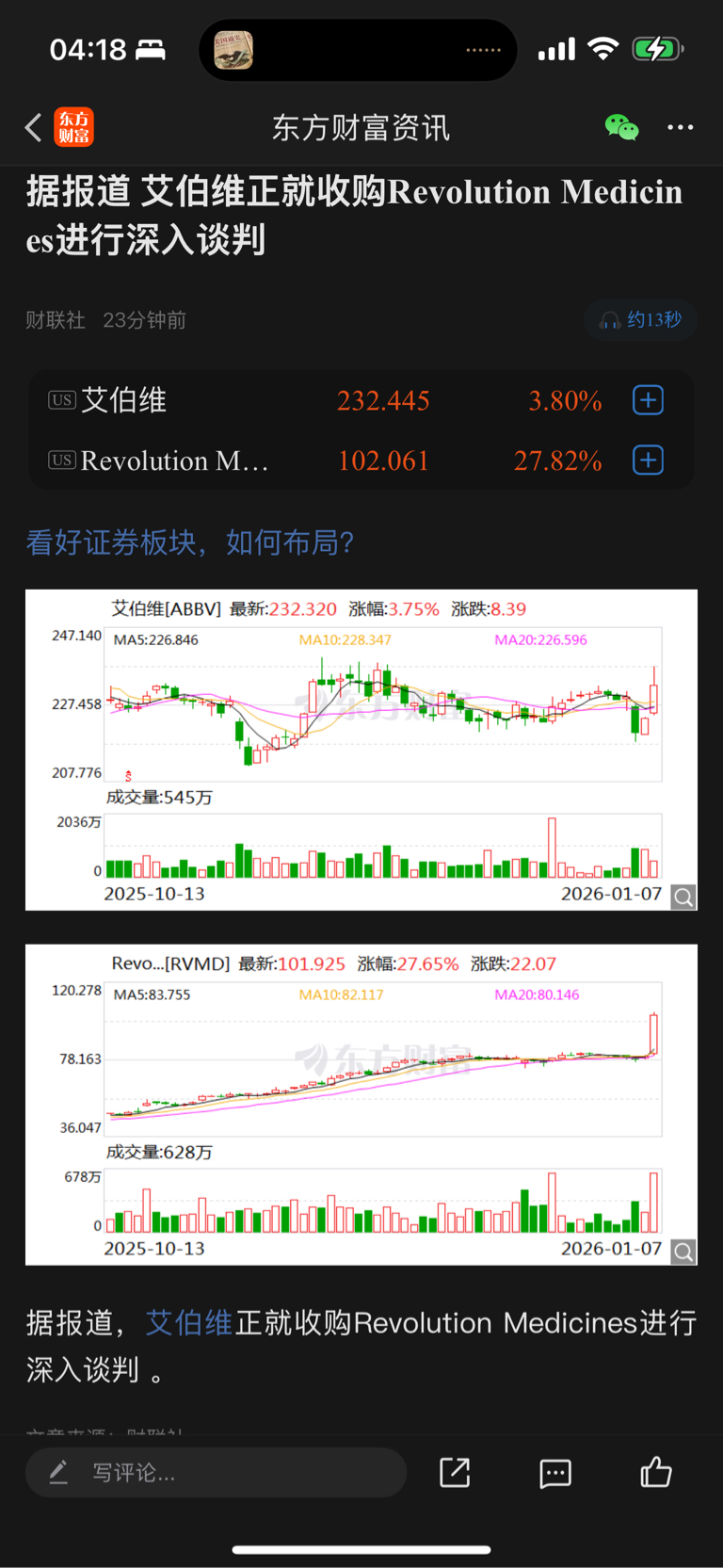Tap the 写评论 comment field
723x1568 pixels.
coord(216,1473)
